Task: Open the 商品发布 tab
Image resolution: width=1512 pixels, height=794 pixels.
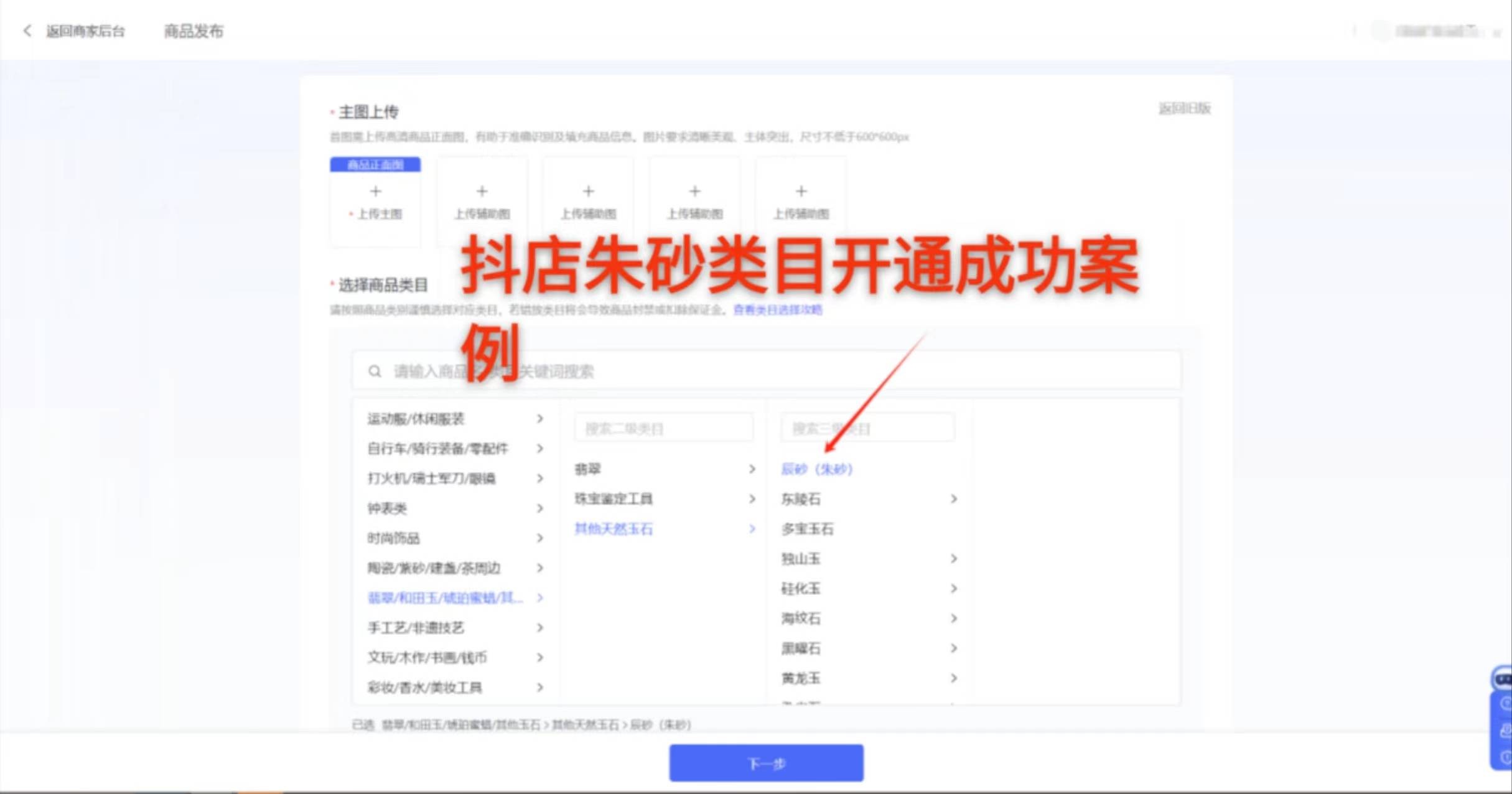Action: click(x=194, y=31)
